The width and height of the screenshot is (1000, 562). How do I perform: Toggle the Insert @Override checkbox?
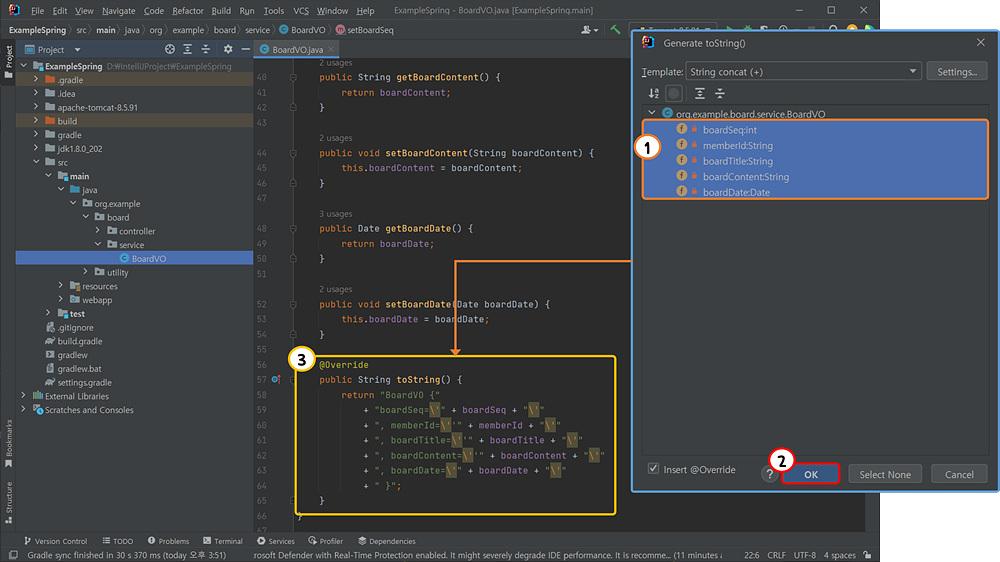(654, 469)
